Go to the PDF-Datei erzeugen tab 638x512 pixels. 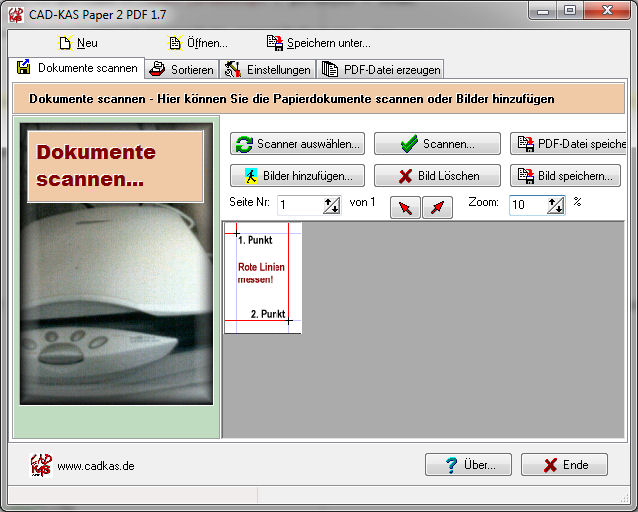point(379,69)
